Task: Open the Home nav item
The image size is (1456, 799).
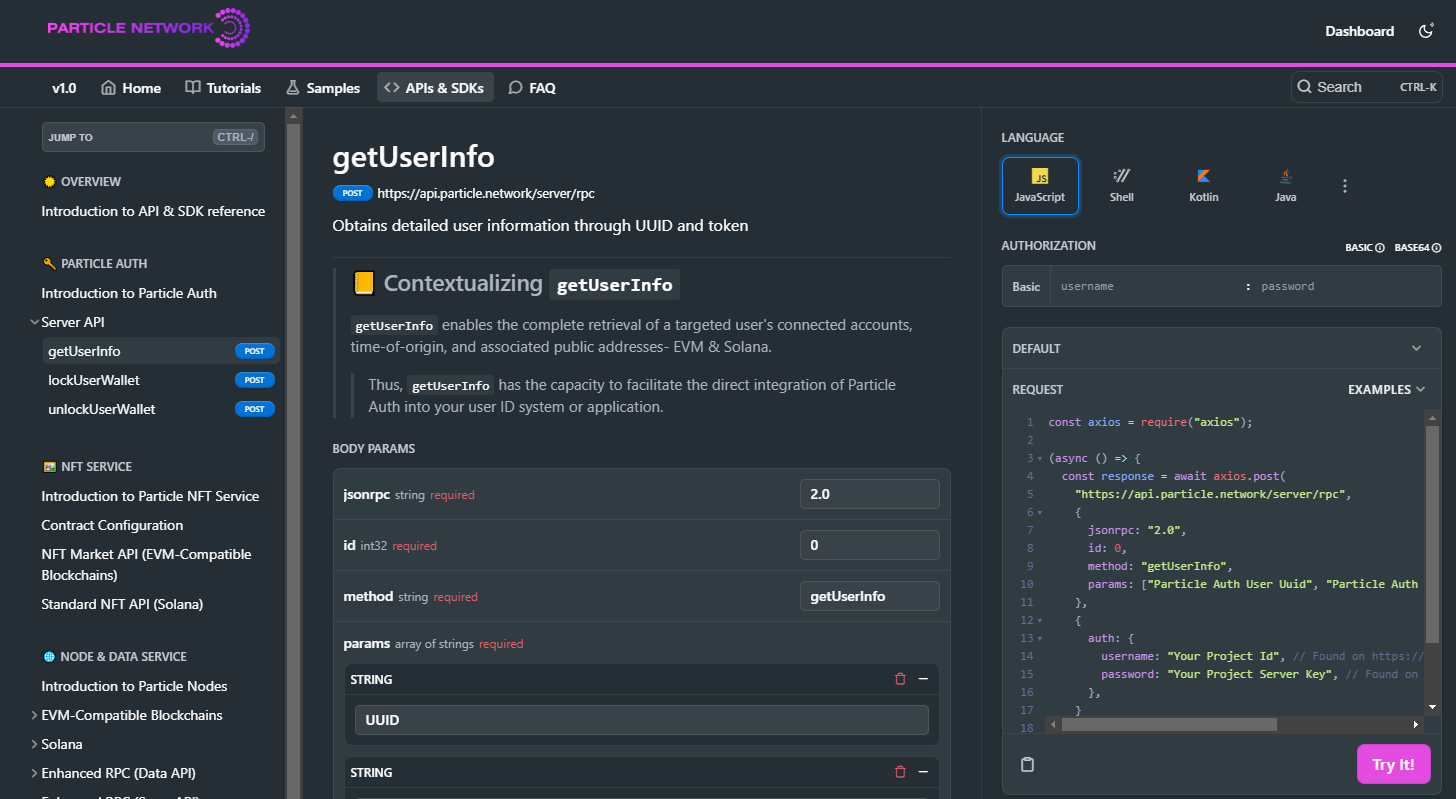Action: [131, 88]
